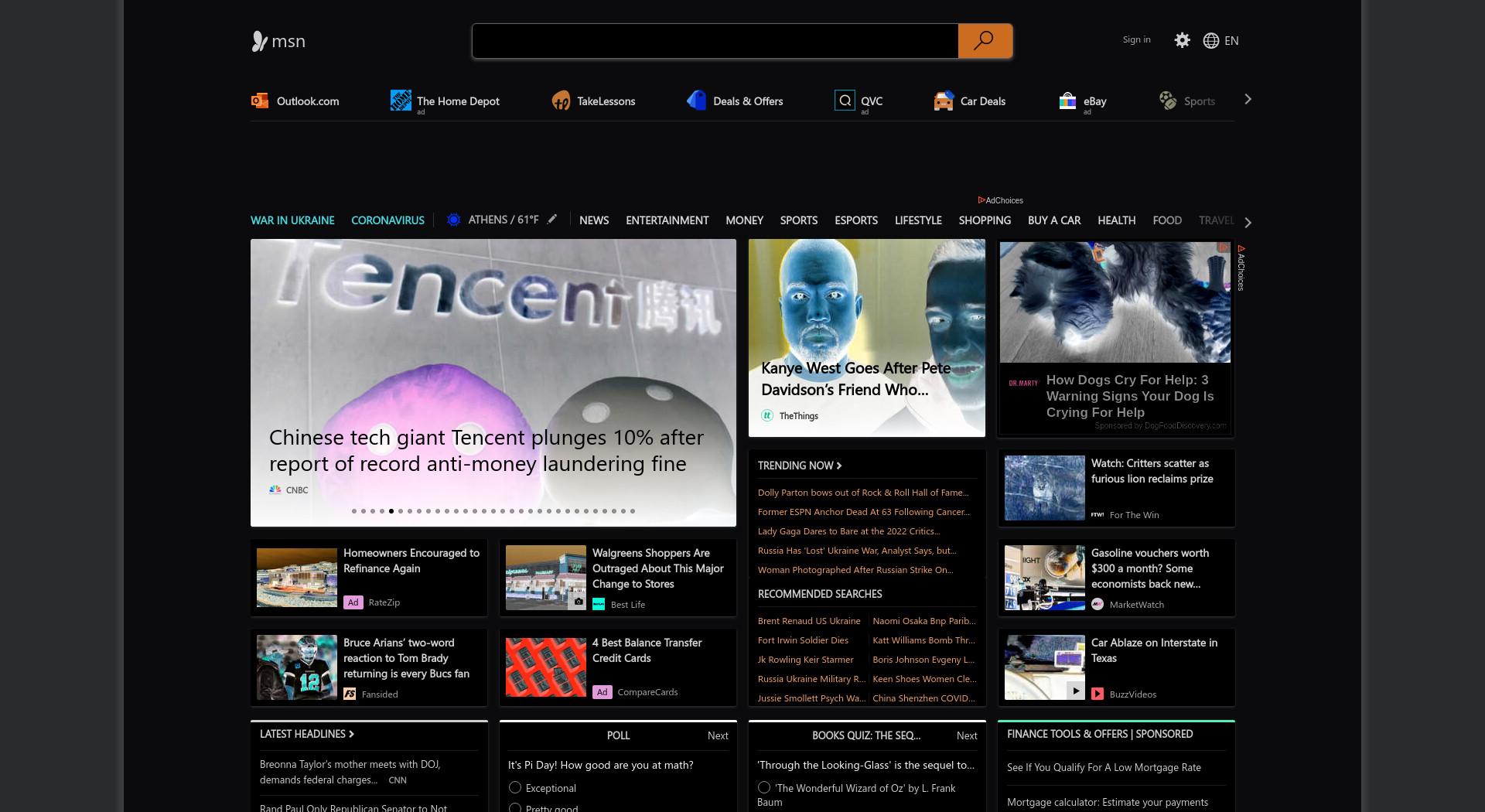The image size is (1485, 812).
Task: Open Critters scatter lion video story
Action: 1116,488
